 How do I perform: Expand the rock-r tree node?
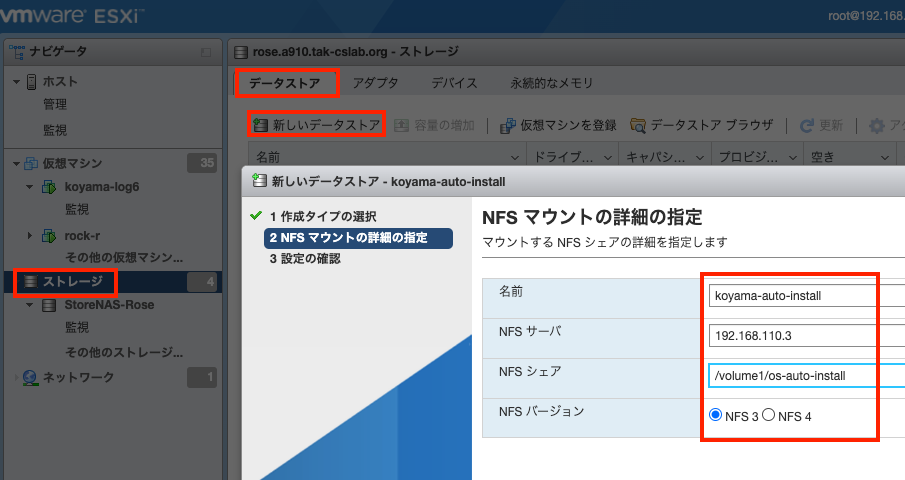tap(30, 235)
